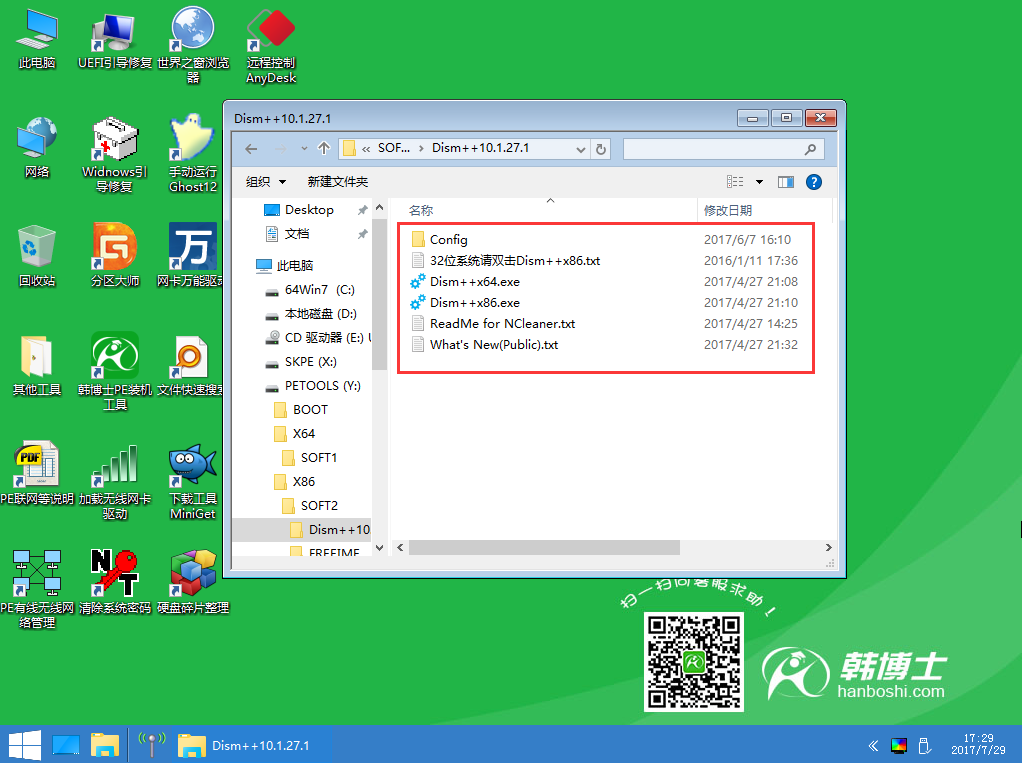The width and height of the screenshot is (1022, 763).
Task: Open the 世界之窗浏览器 browser shortcut
Action: (x=193, y=46)
